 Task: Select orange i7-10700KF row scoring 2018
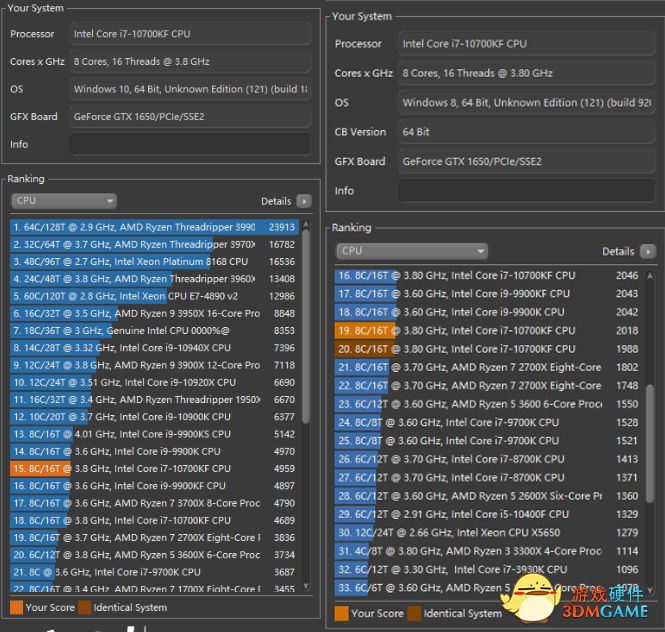coord(488,331)
